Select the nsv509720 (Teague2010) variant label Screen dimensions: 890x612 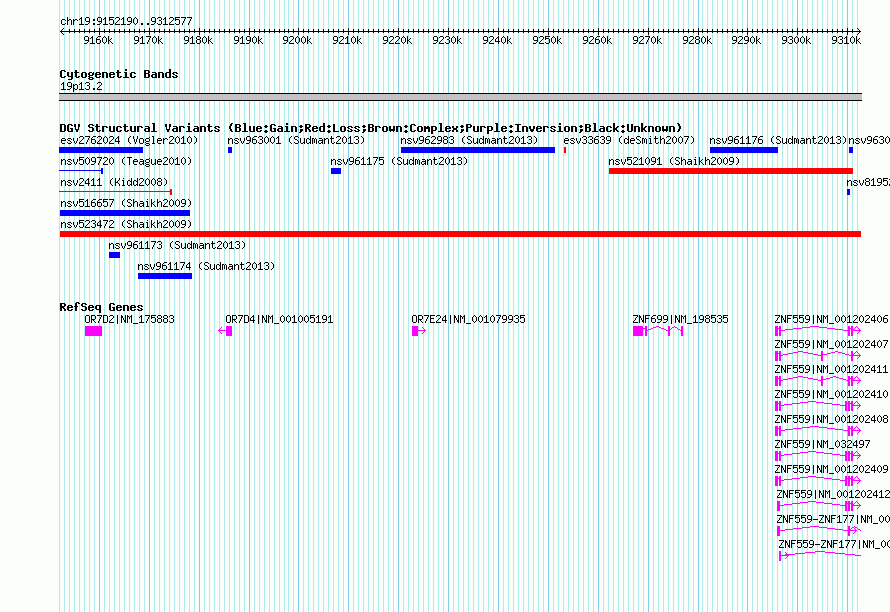pos(126,161)
